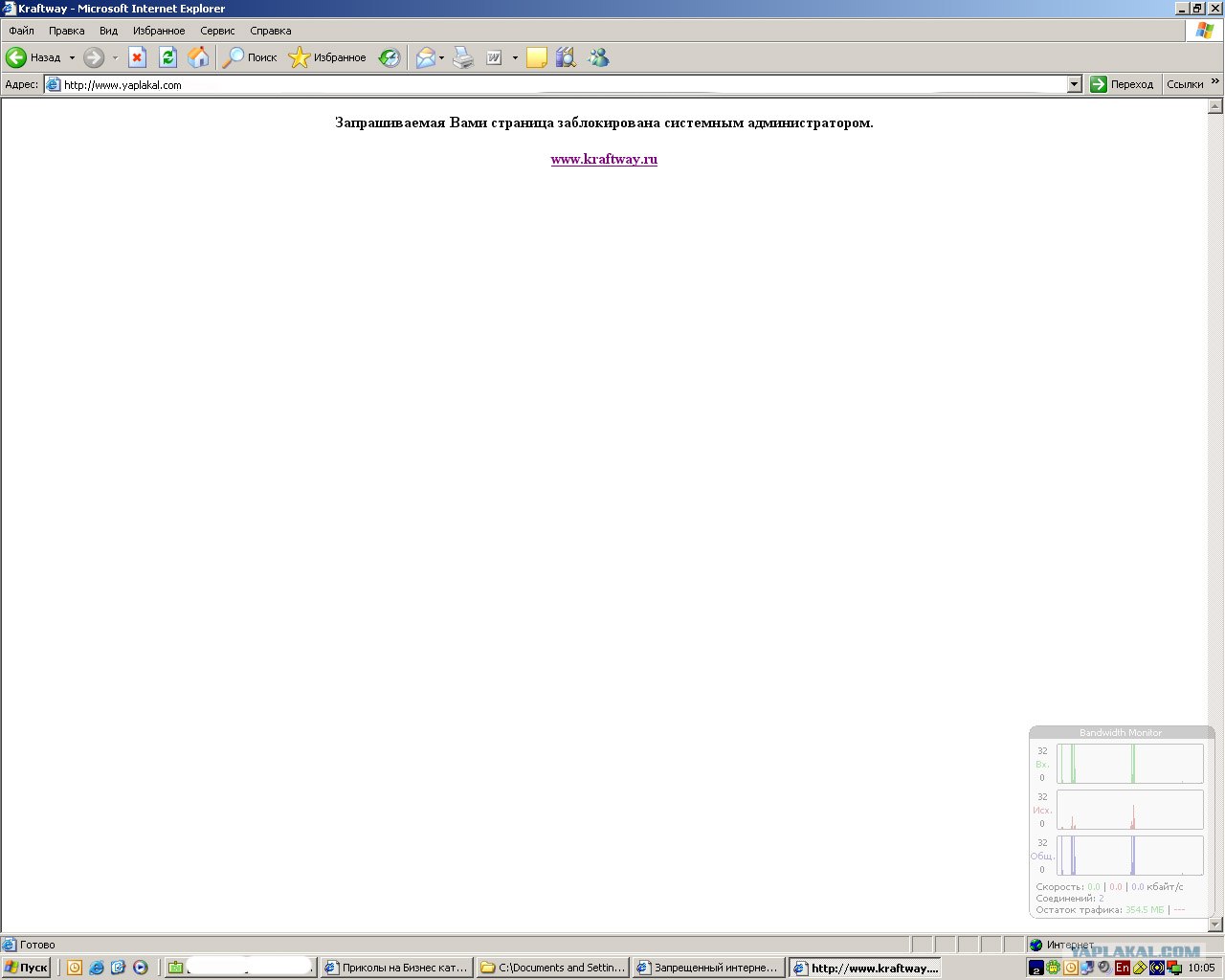Expand the Ссылки toolbar chevron
Viewport: 1225px width, 980px height.
click(1215, 81)
